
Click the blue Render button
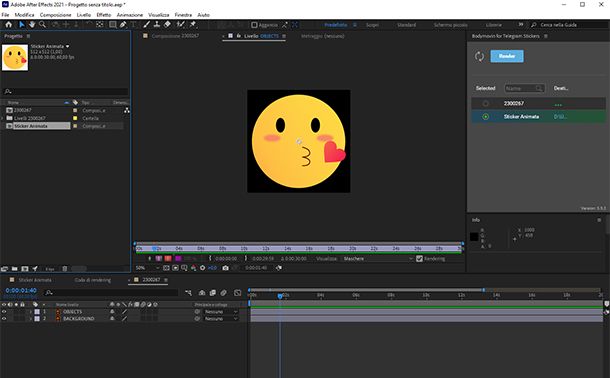coord(507,56)
